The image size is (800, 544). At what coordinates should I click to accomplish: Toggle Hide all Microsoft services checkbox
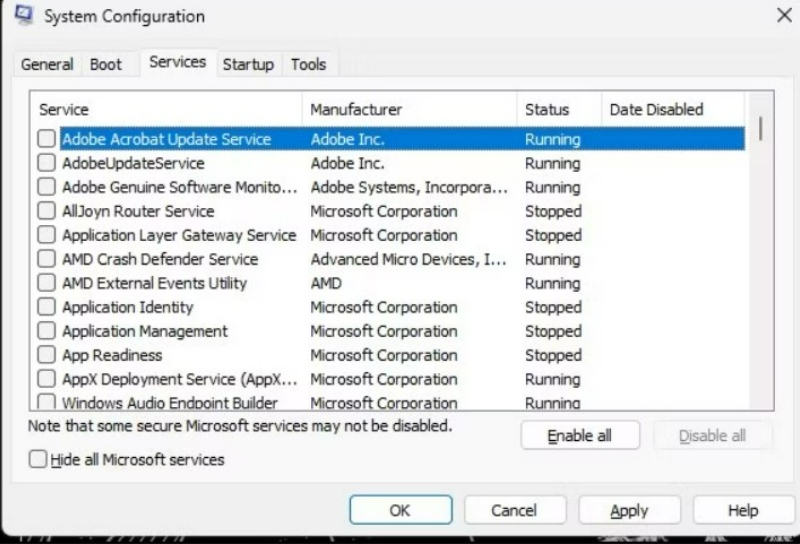[38, 459]
